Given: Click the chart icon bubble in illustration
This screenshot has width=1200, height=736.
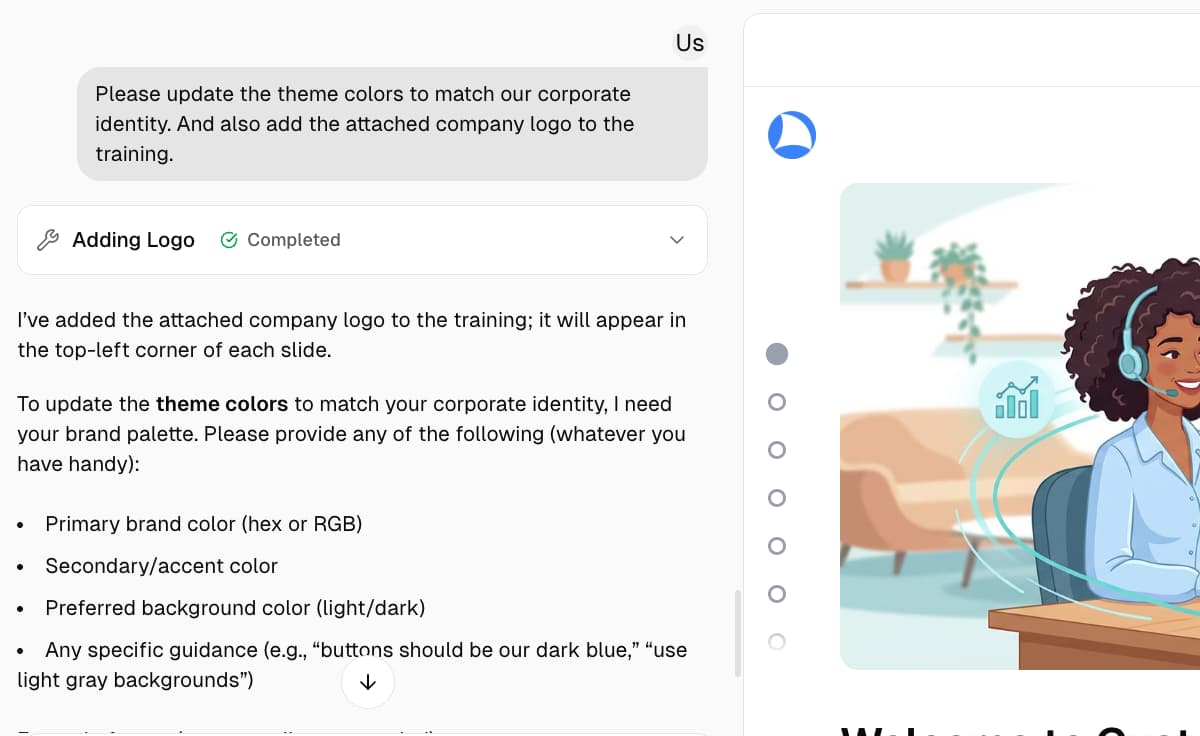Looking at the screenshot, I should pos(1017,398).
